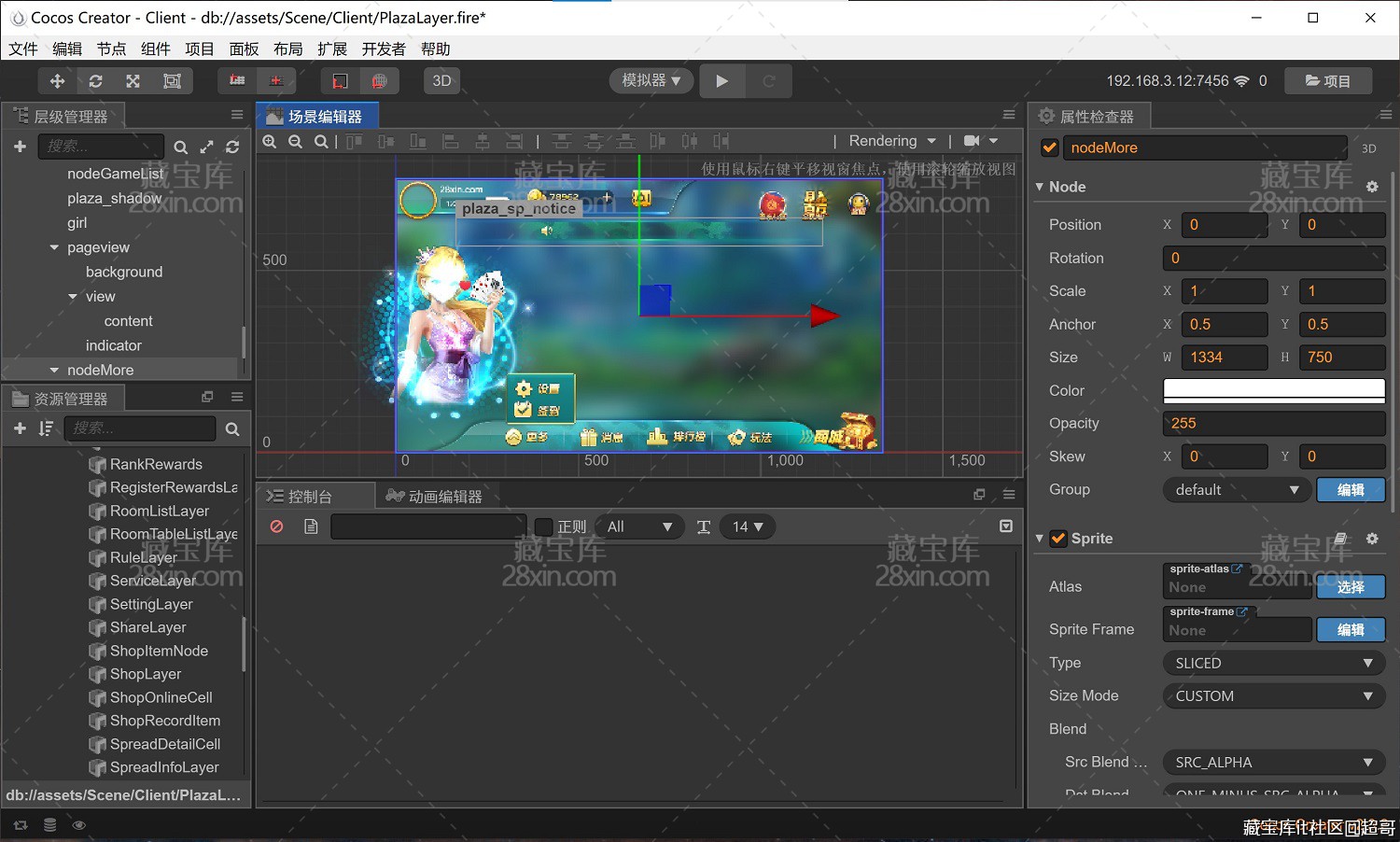Open the 开发者 menu
1400x842 pixels.
click(384, 49)
